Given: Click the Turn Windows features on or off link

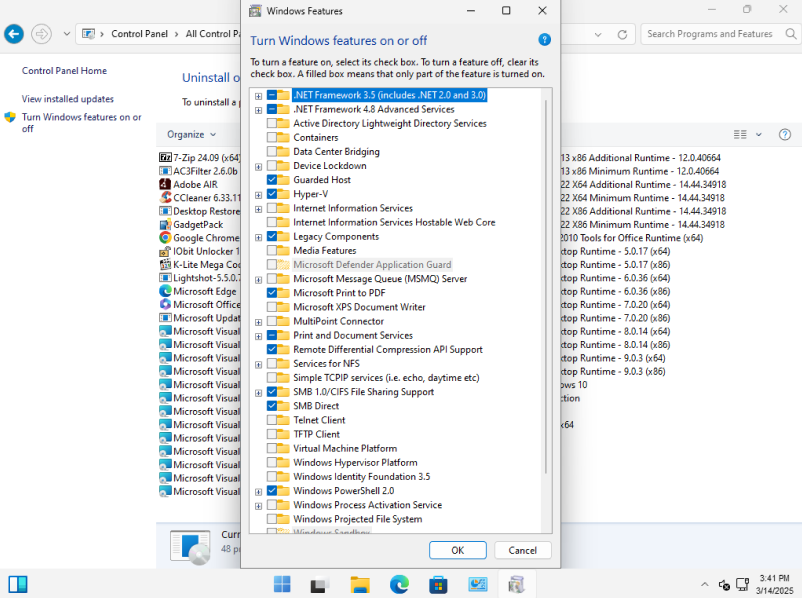Looking at the screenshot, I should click(x=81, y=123).
